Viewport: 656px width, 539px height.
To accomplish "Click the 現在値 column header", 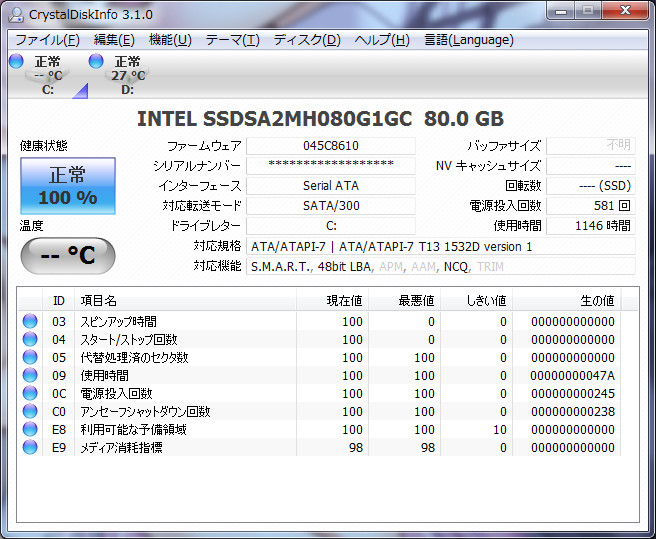I will coord(333,300).
